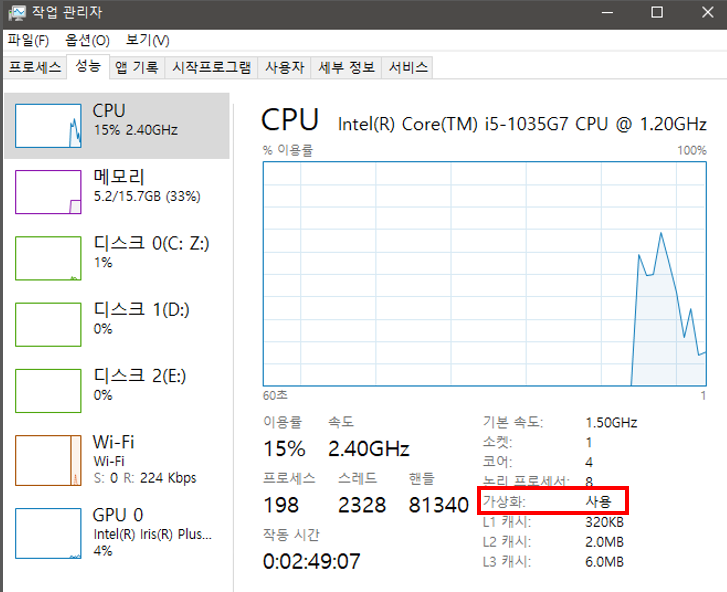Click the L3 캐시 6.0MB value
Image resolution: width=727 pixels, height=592 pixels.
(604, 562)
